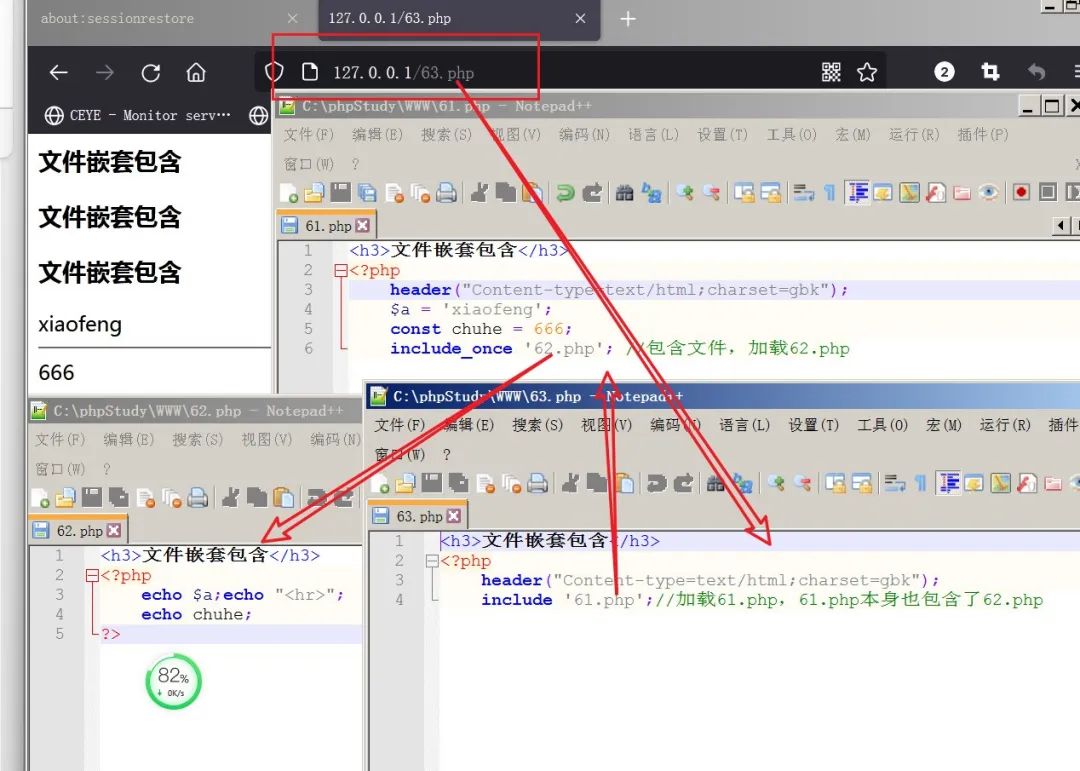Open 文件(F) menu in 61.php window

click(309, 134)
